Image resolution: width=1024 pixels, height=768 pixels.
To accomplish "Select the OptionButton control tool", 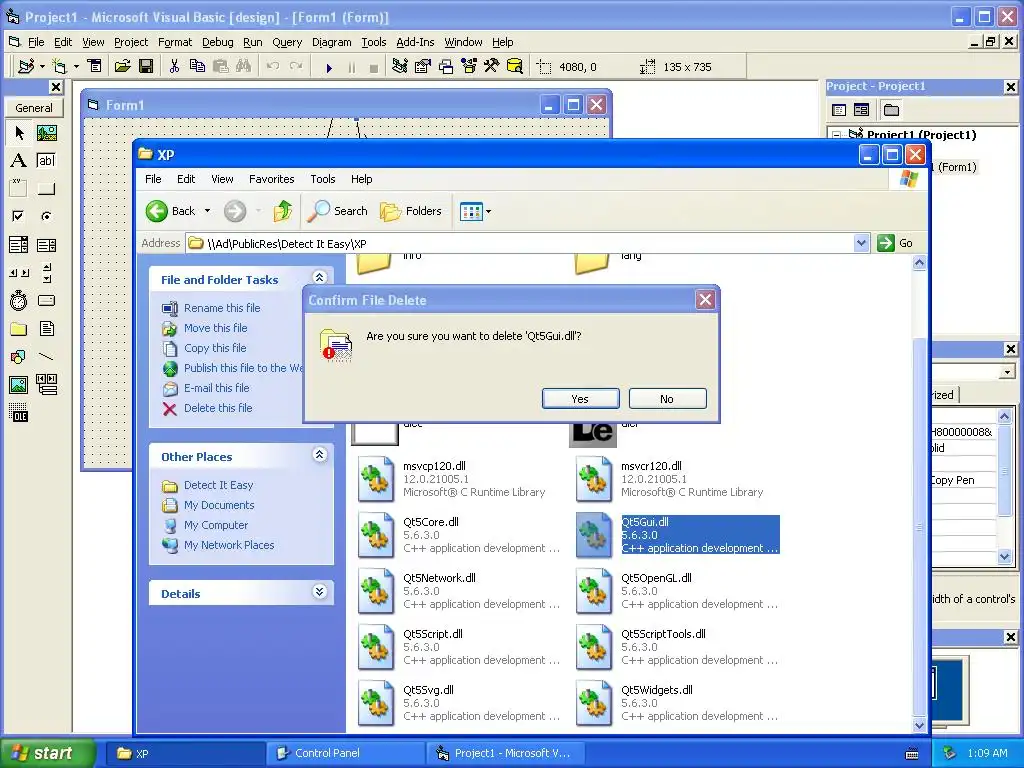I will [46, 216].
